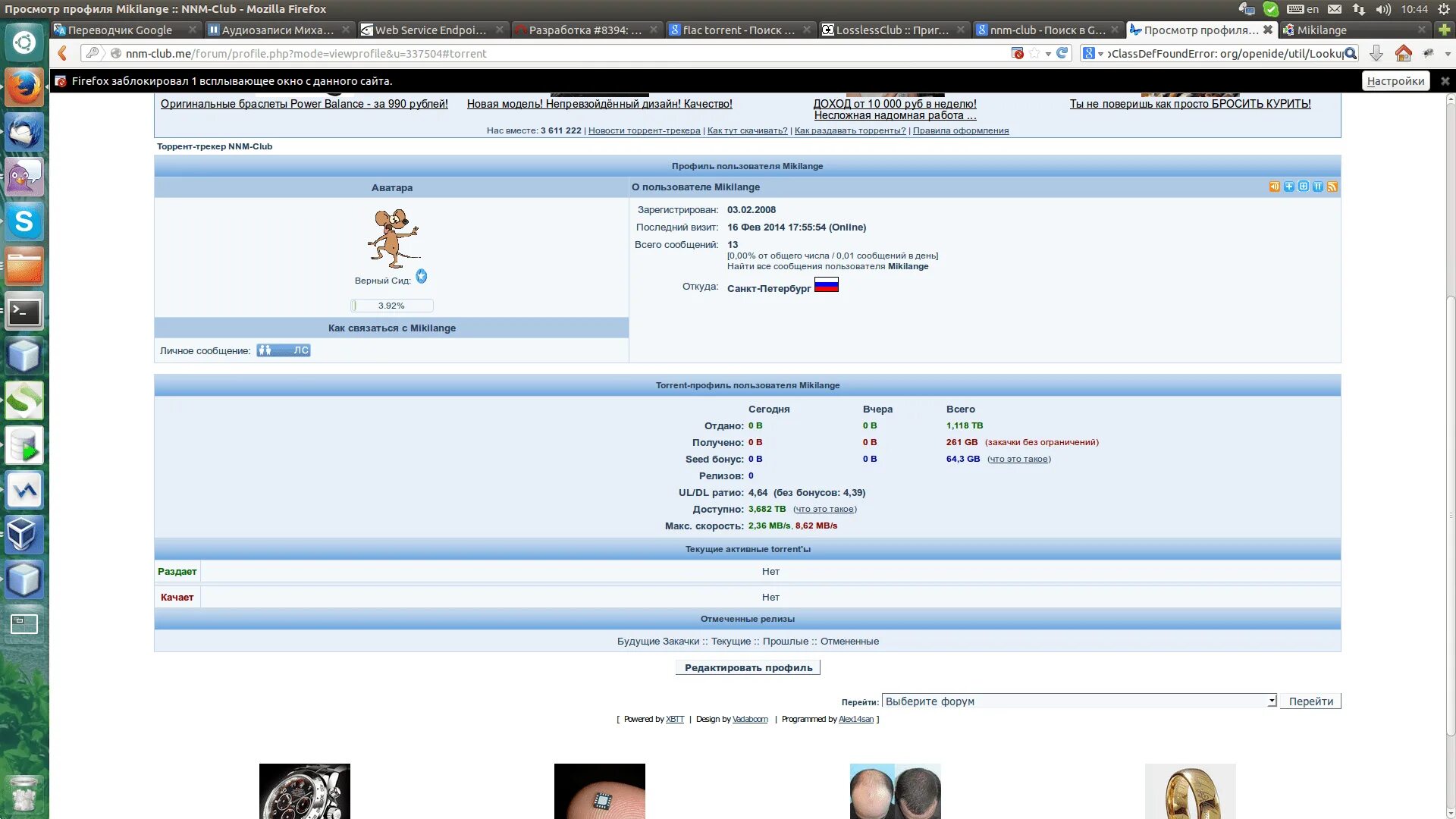This screenshot has width=1456, height=819.
Task: Click the browser back arrow
Action: (63, 53)
